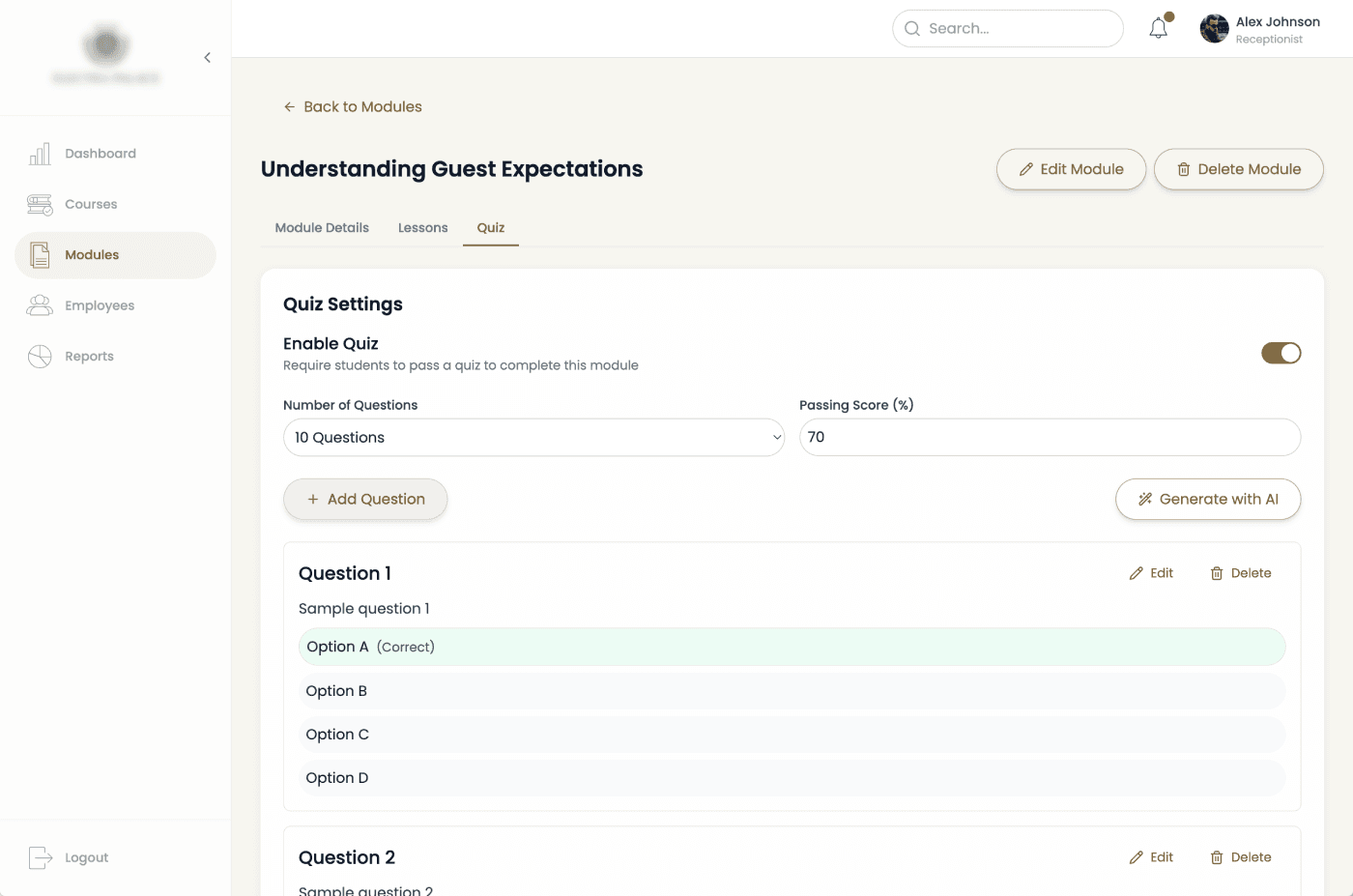1353x896 pixels.
Task: Edit Question 2
Action: pos(1151,857)
